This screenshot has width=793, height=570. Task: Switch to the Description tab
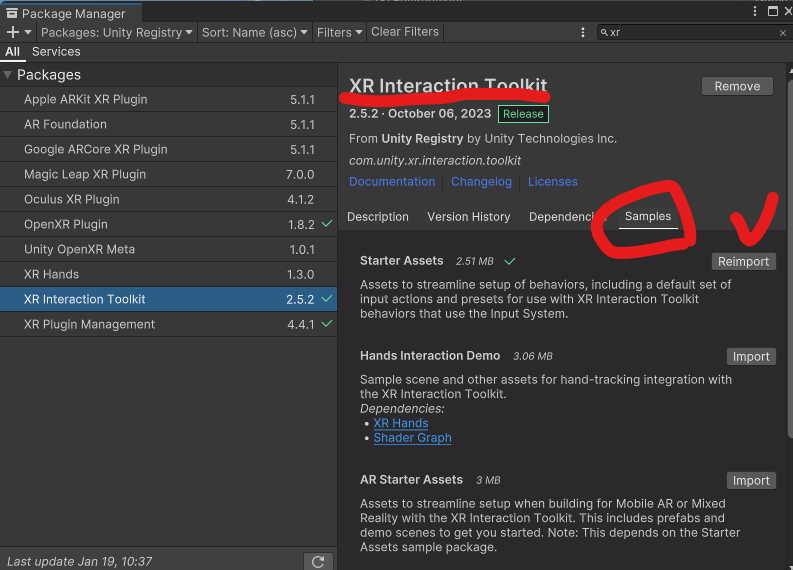pyautogui.click(x=378, y=217)
